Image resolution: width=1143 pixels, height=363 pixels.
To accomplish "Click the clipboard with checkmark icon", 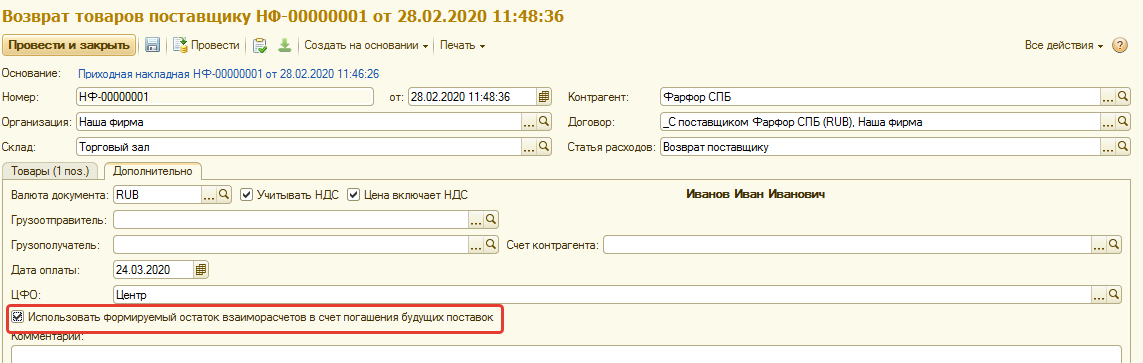I will (260, 45).
